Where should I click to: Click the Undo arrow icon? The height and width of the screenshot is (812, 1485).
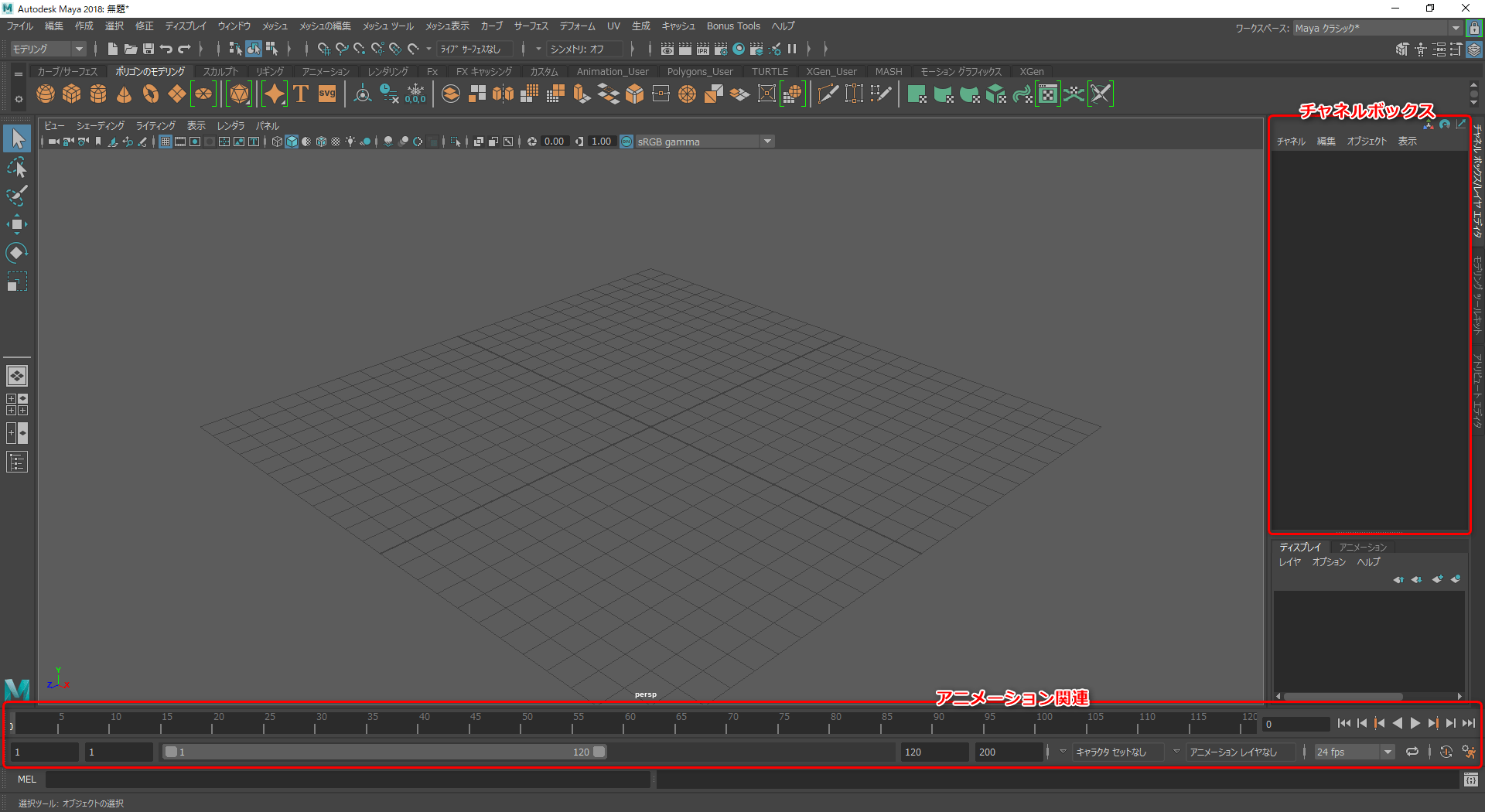tap(166, 49)
